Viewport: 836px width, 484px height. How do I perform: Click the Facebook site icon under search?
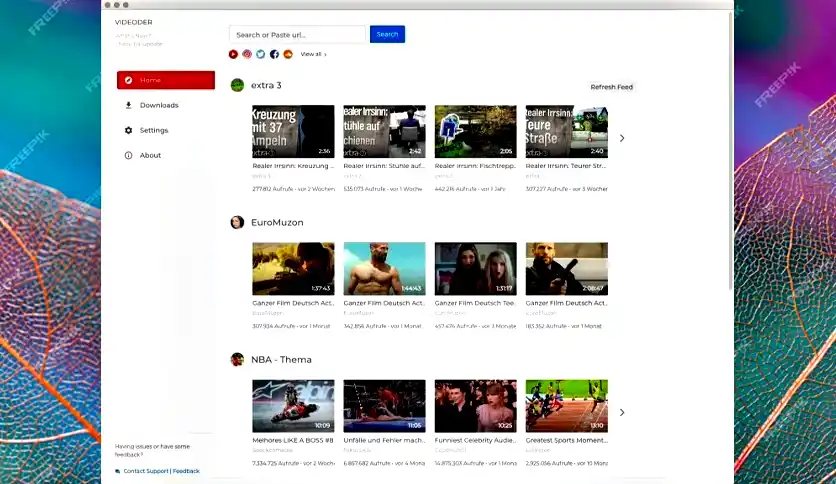click(x=274, y=54)
